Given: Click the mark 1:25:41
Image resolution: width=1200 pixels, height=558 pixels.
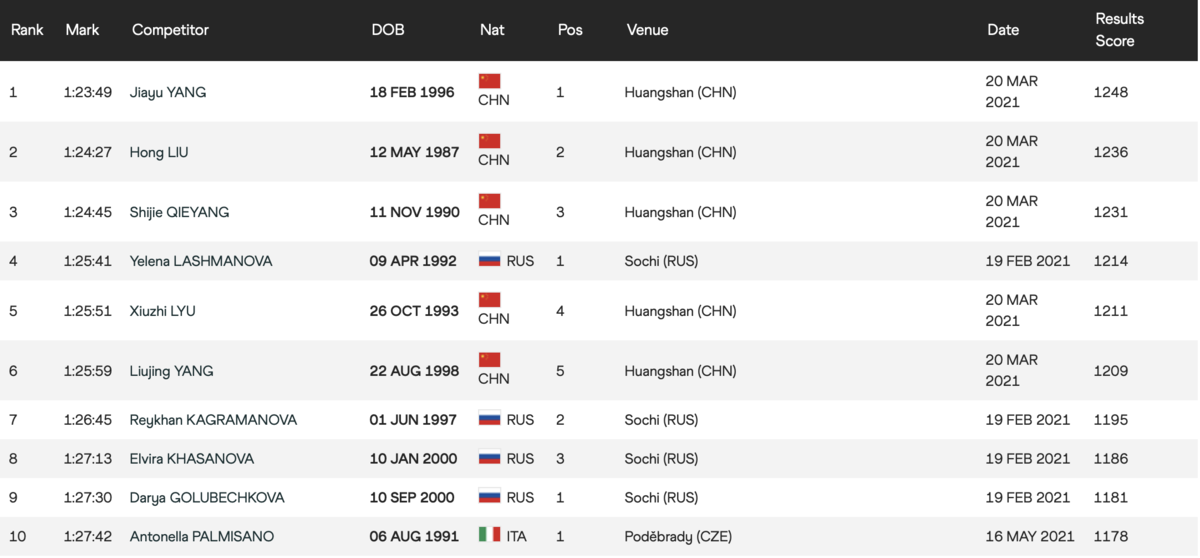Looking at the screenshot, I should point(87,261).
